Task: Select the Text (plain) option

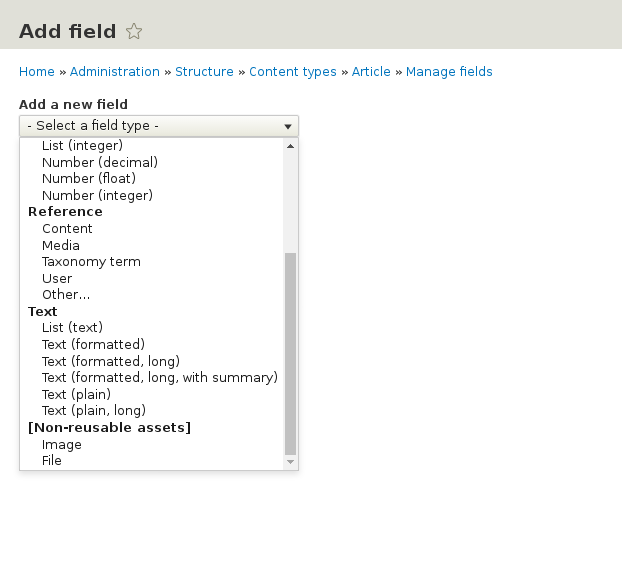Action: pyautogui.click(x=76, y=394)
